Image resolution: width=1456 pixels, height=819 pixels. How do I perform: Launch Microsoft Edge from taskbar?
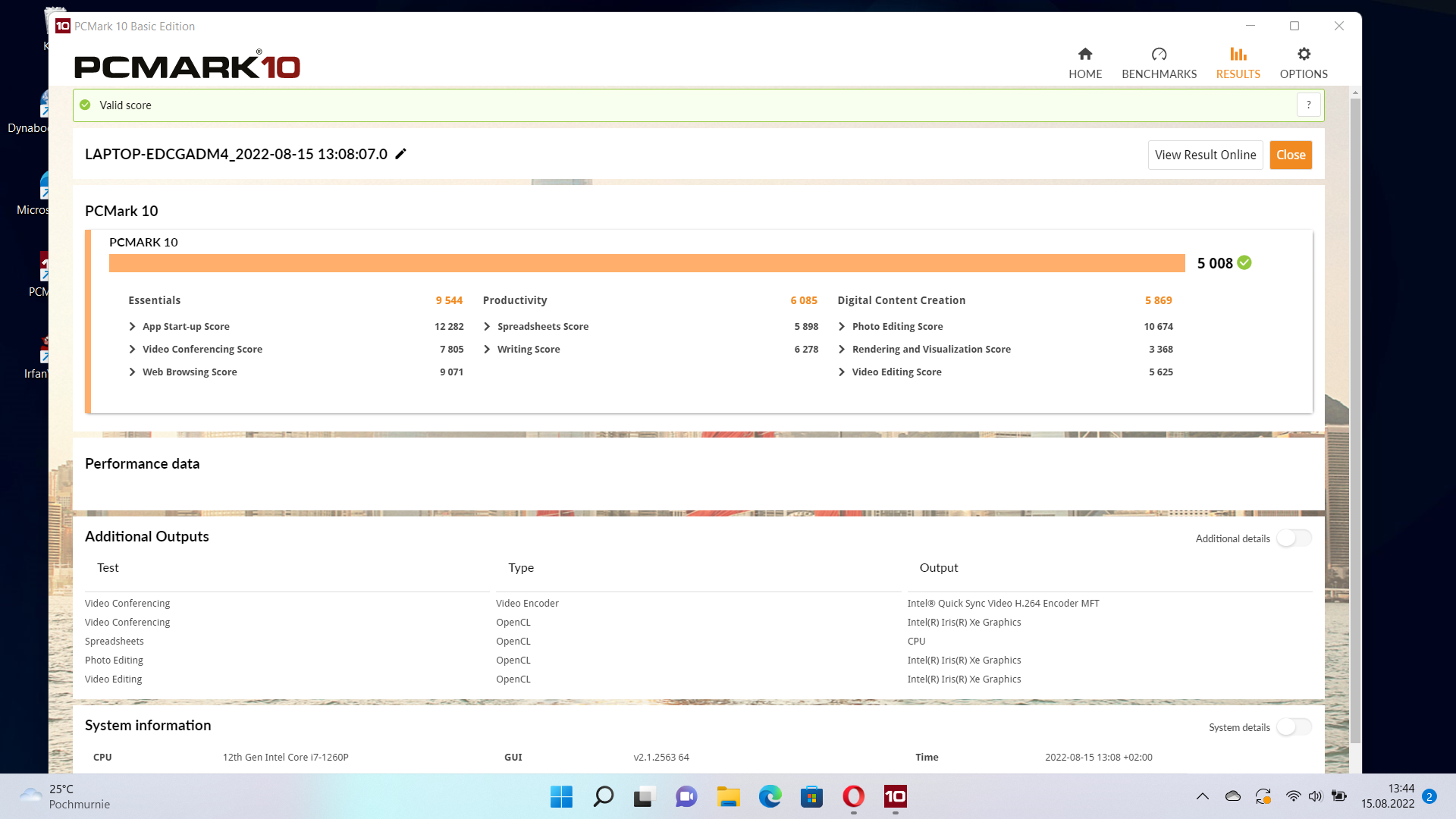click(770, 796)
